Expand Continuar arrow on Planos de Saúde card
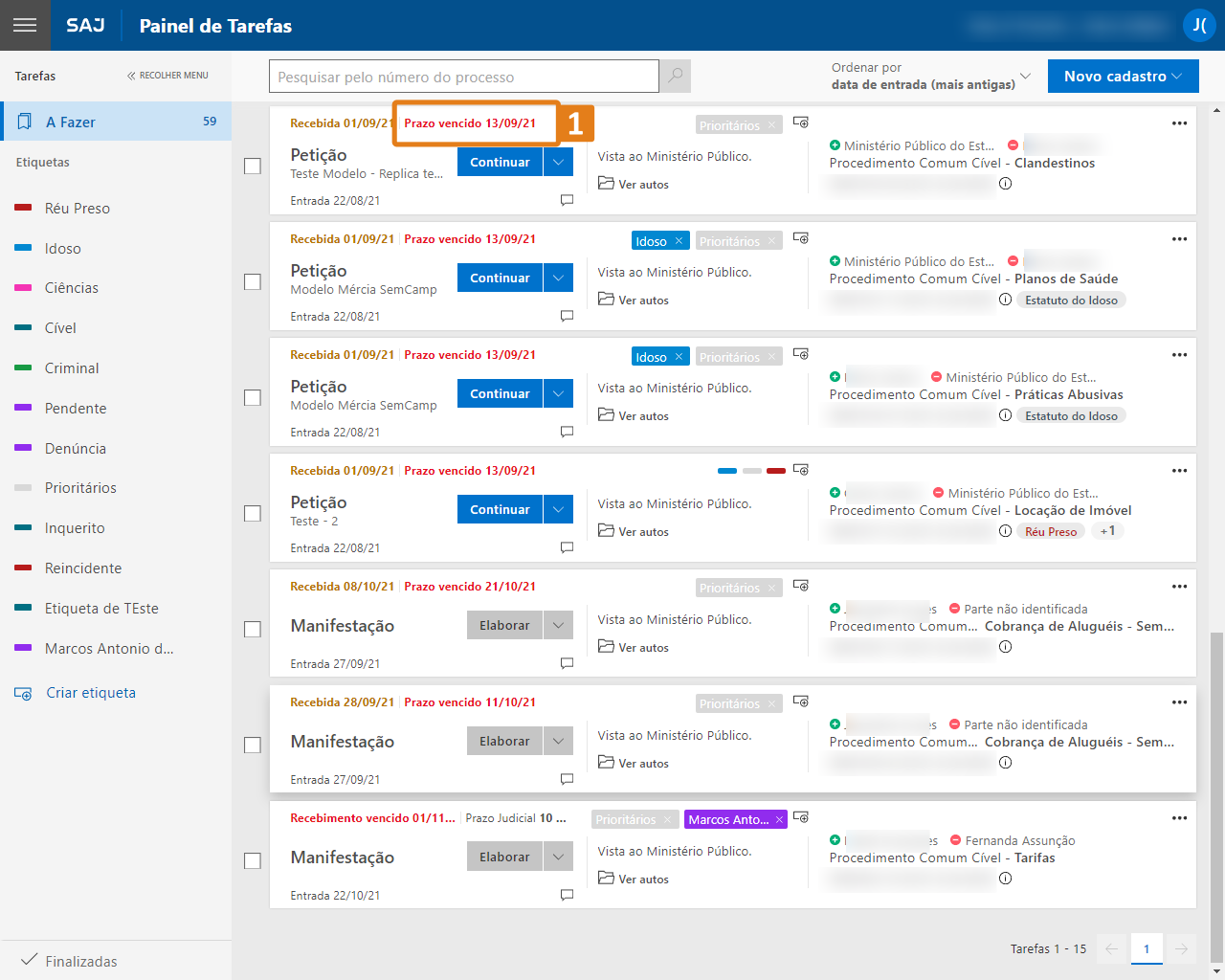The image size is (1225, 980). [x=558, y=278]
